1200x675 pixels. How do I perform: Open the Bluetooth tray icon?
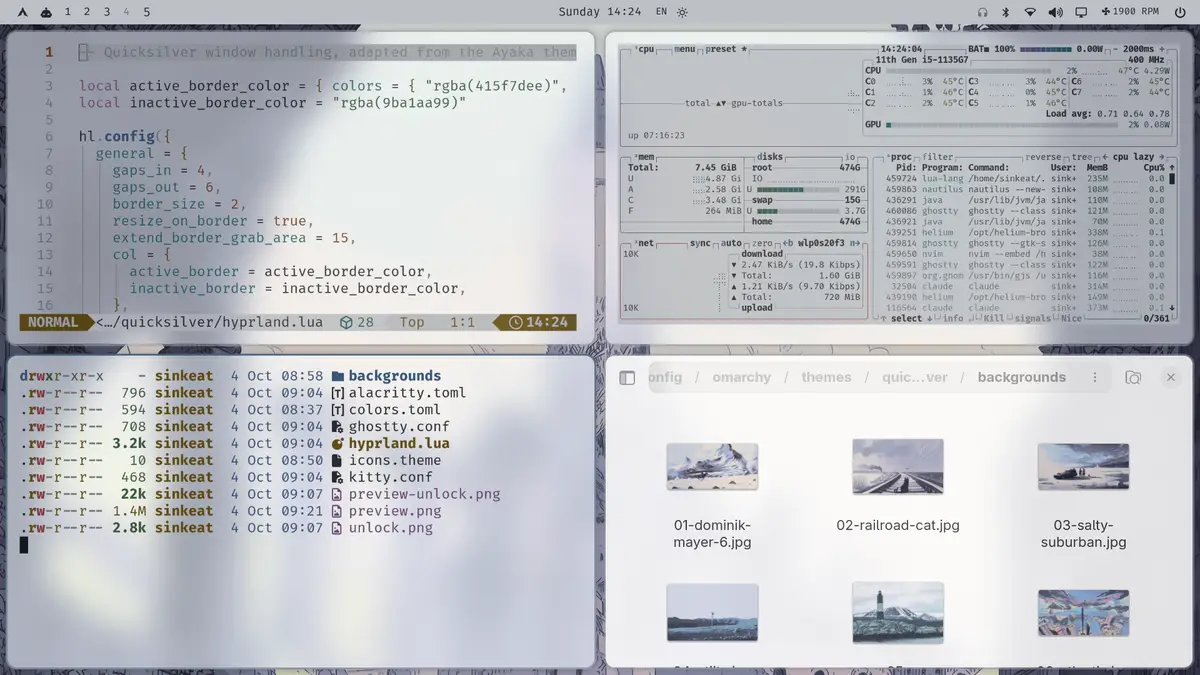tap(1006, 12)
